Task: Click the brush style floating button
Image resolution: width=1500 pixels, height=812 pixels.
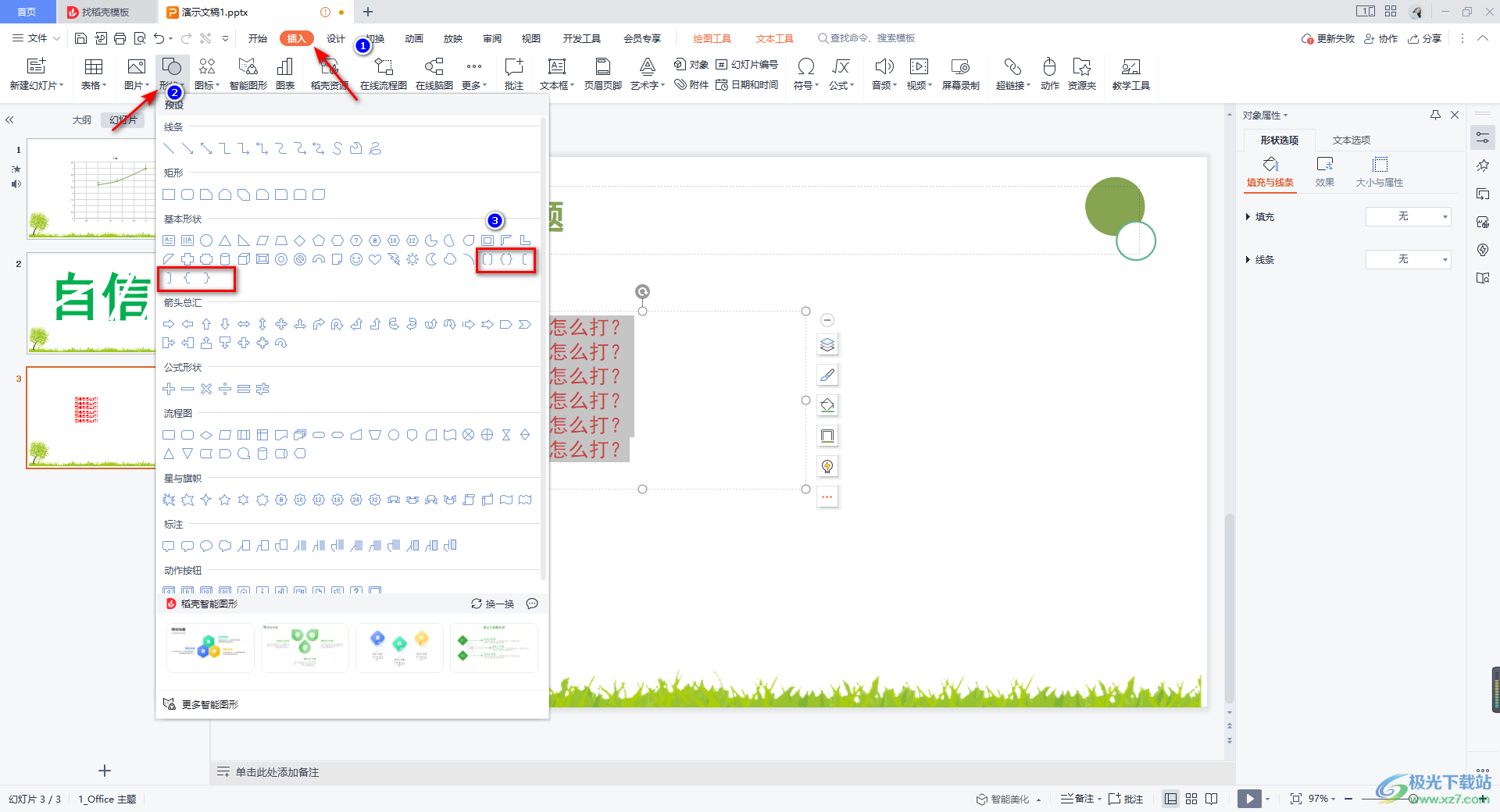Action: tap(827, 375)
